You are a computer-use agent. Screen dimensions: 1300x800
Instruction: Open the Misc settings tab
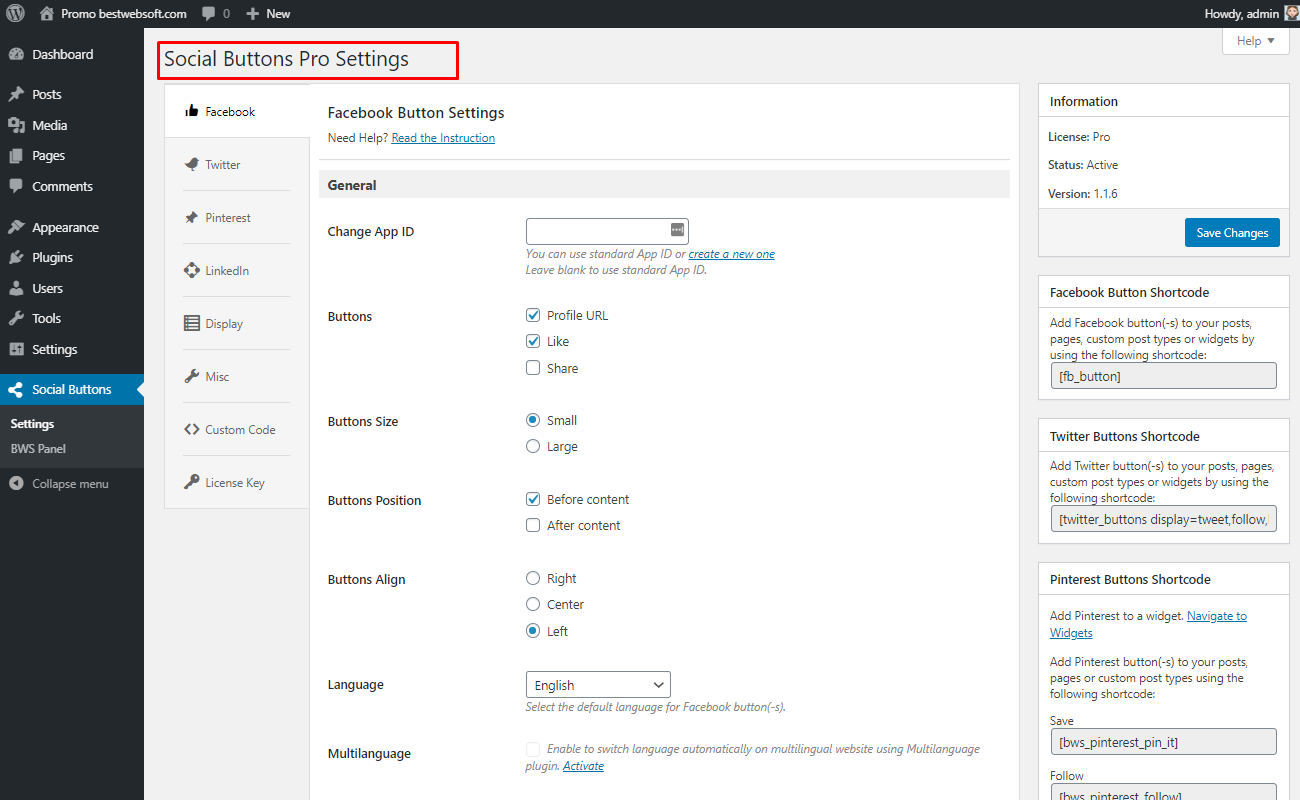[237, 376]
